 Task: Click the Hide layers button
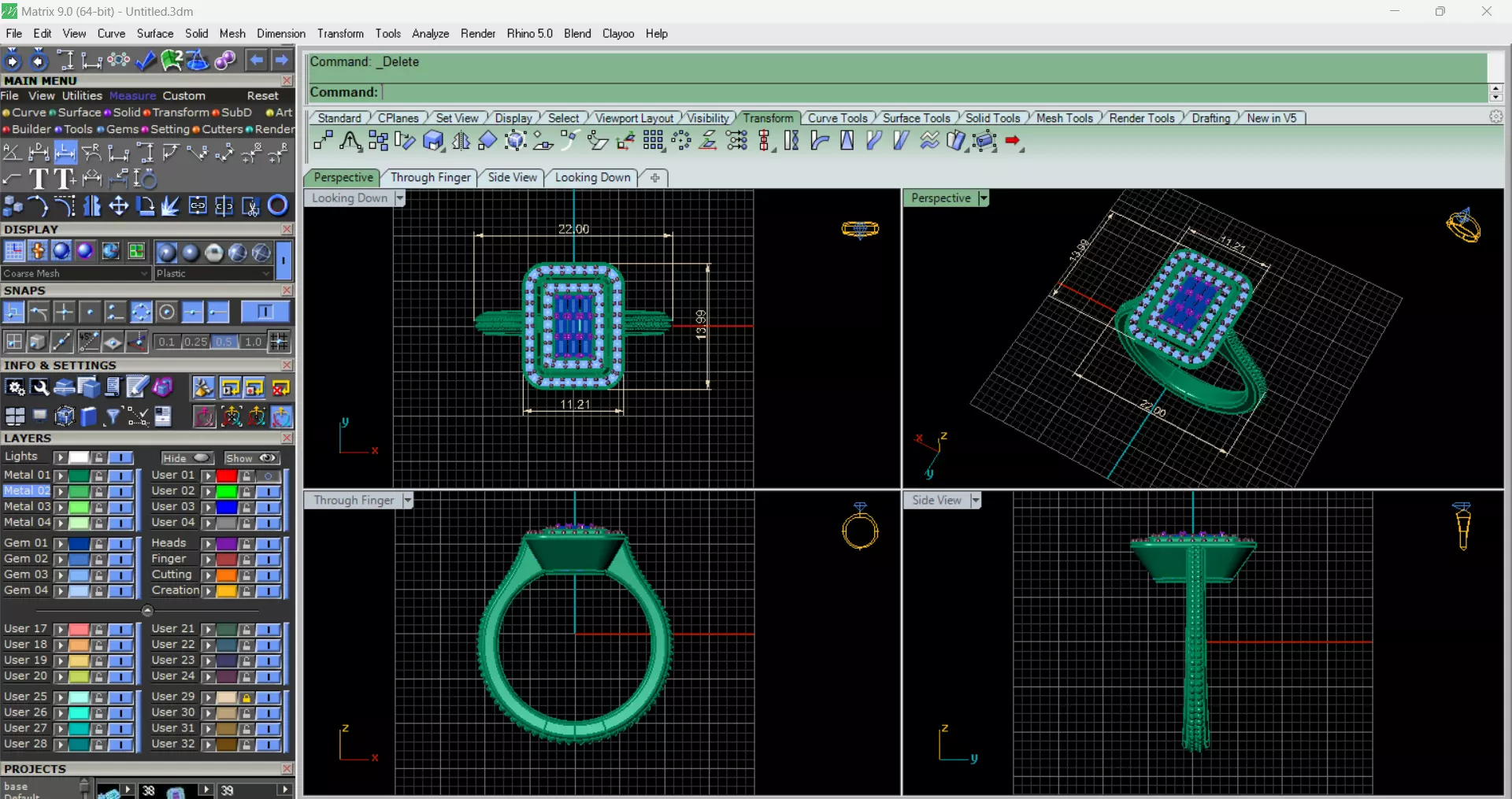coord(187,458)
